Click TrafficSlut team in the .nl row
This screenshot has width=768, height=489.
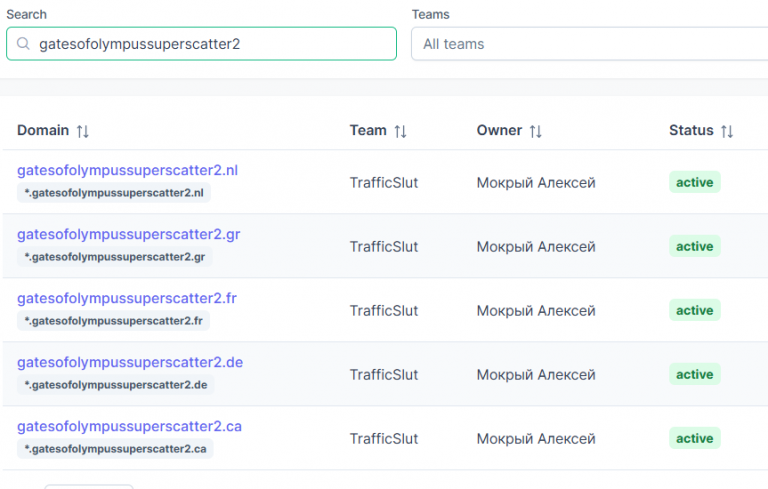coord(384,183)
